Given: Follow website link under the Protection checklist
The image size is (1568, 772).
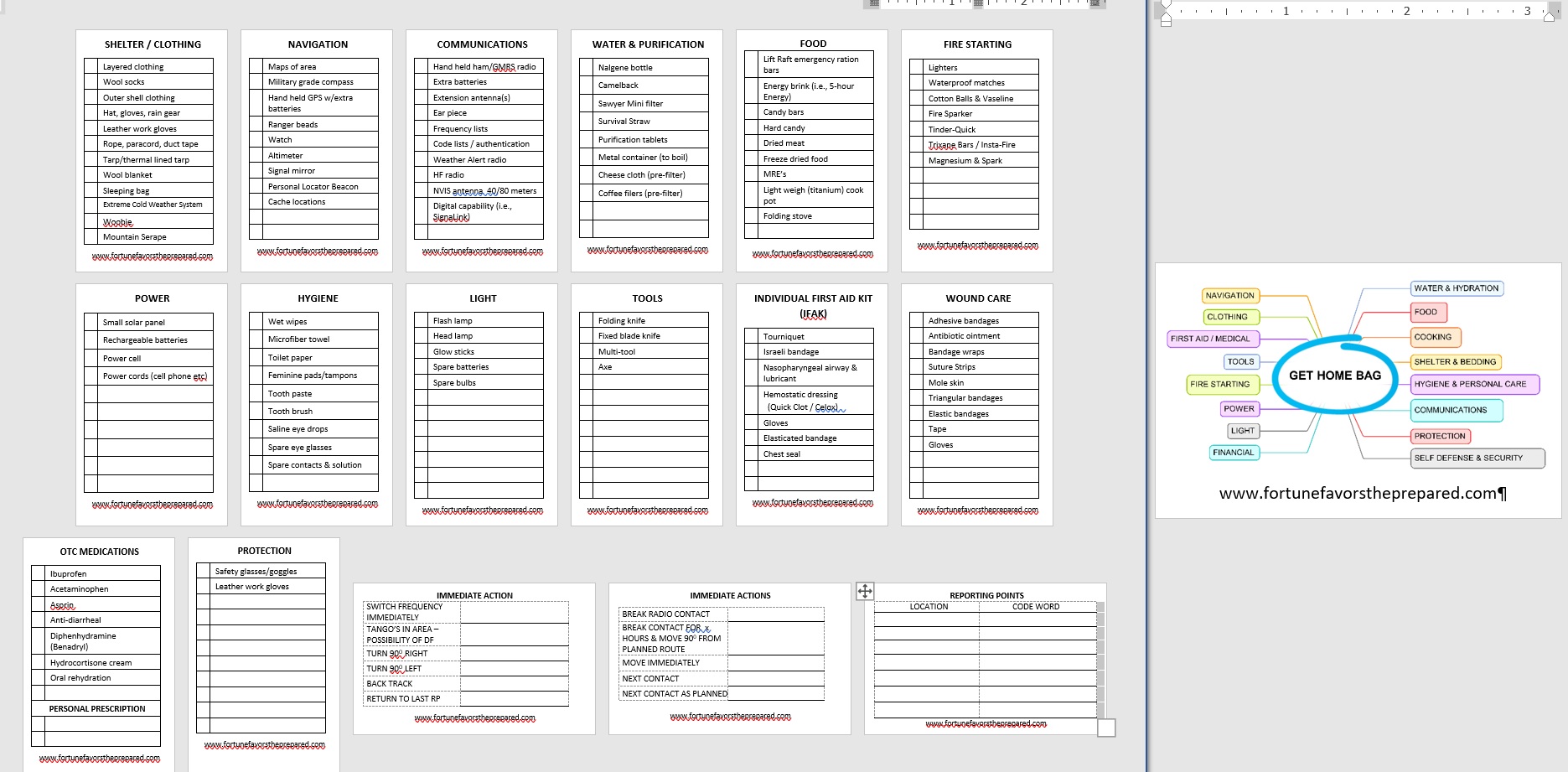Looking at the screenshot, I should point(264,744).
